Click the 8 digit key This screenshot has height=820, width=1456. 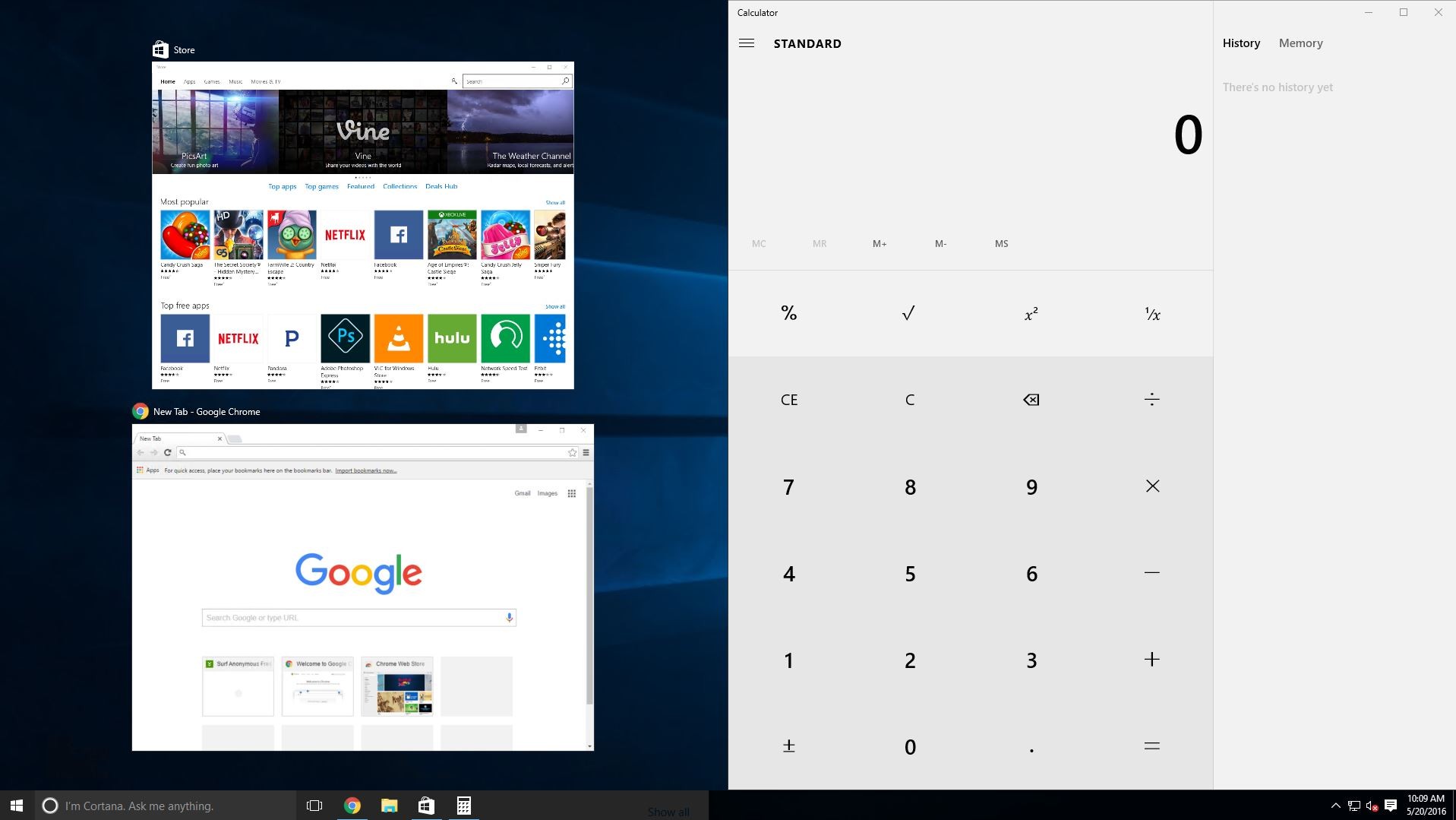click(909, 486)
